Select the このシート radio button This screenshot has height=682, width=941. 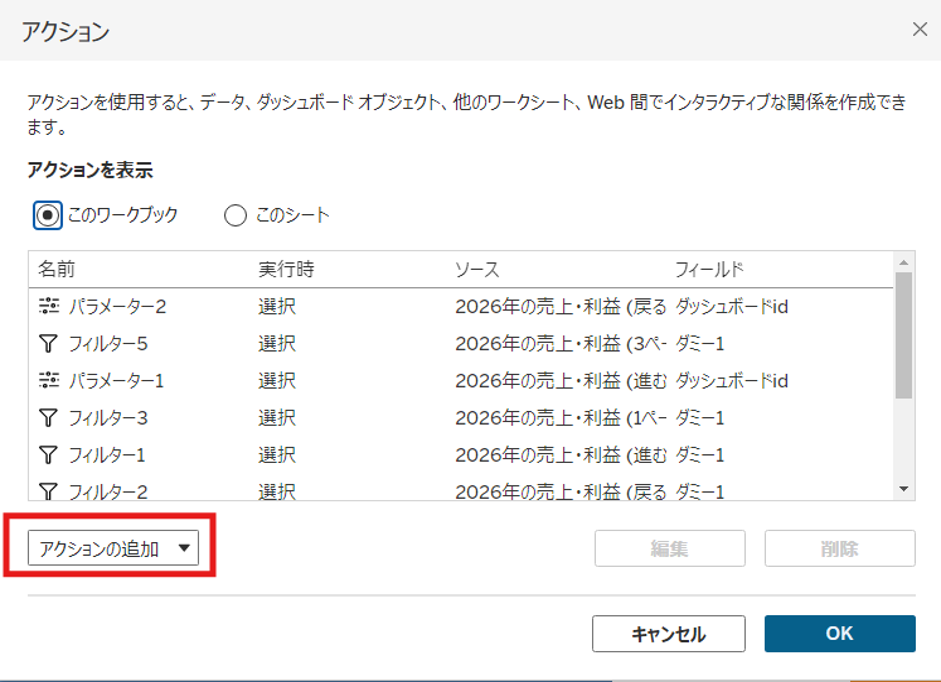point(235,215)
